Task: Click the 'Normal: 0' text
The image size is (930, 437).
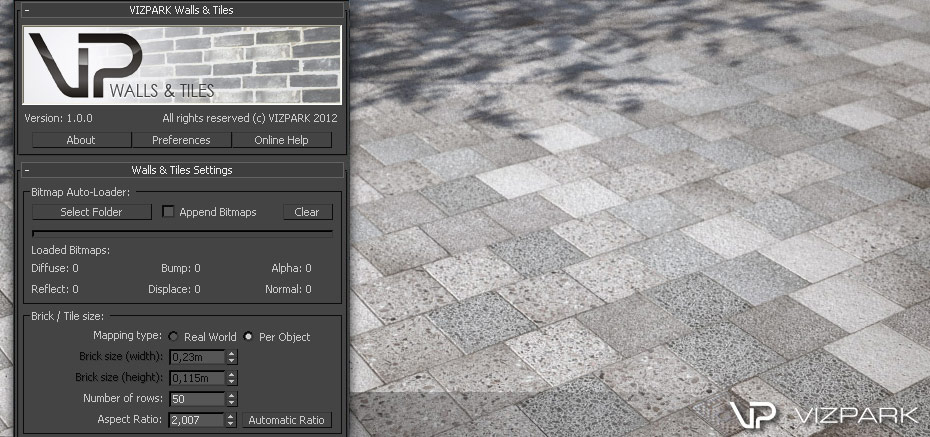Action: click(x=288, y=289)
